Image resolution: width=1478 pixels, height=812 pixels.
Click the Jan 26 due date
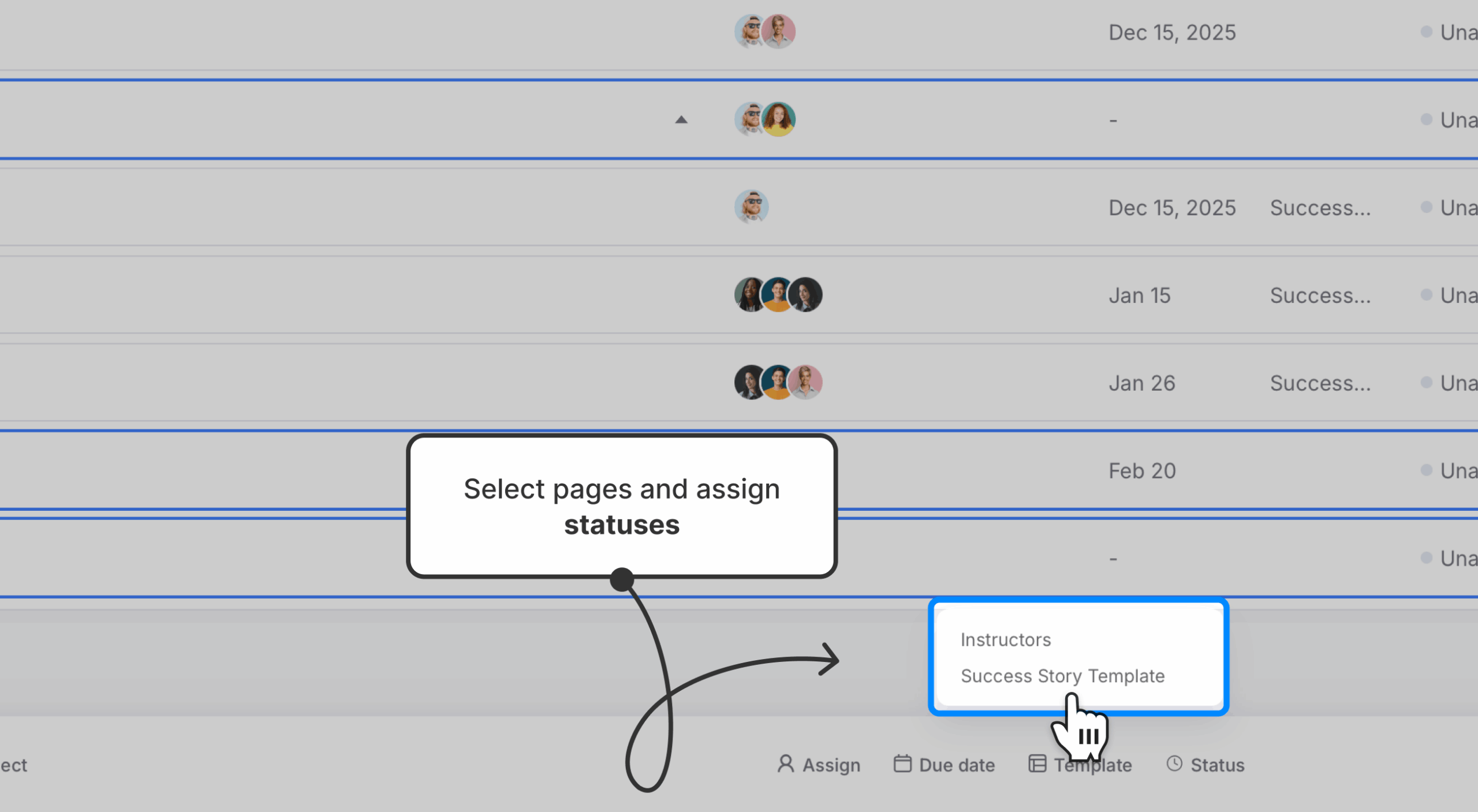[1141, 383]
